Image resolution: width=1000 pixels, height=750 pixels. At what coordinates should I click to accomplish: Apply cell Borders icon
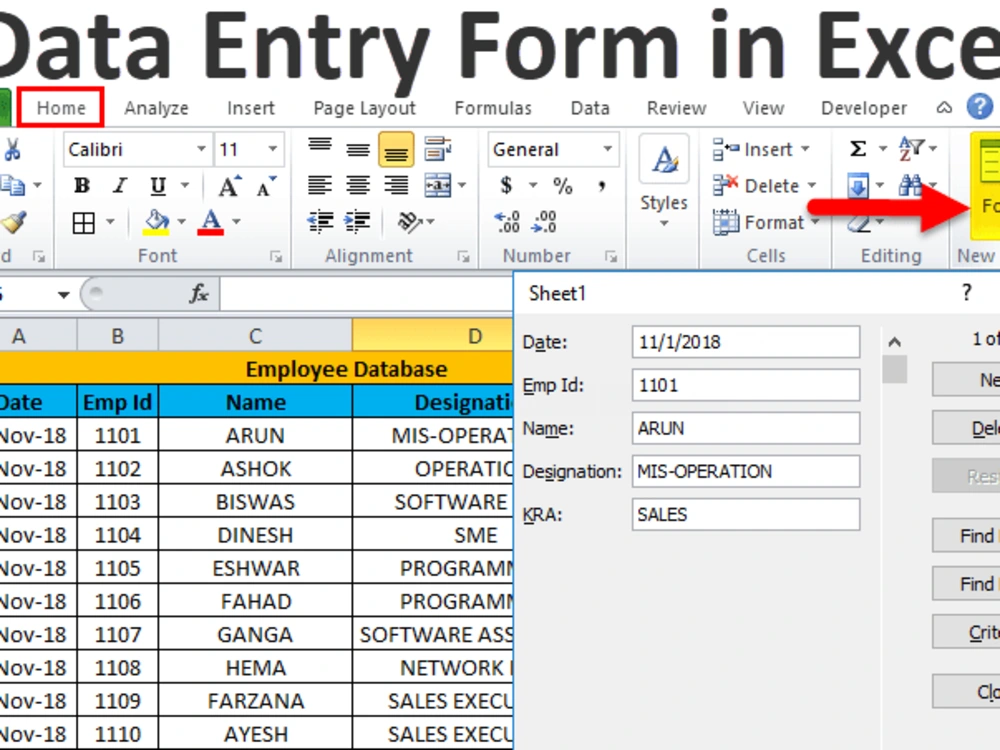pyautogui.click(x=84, y=223)
